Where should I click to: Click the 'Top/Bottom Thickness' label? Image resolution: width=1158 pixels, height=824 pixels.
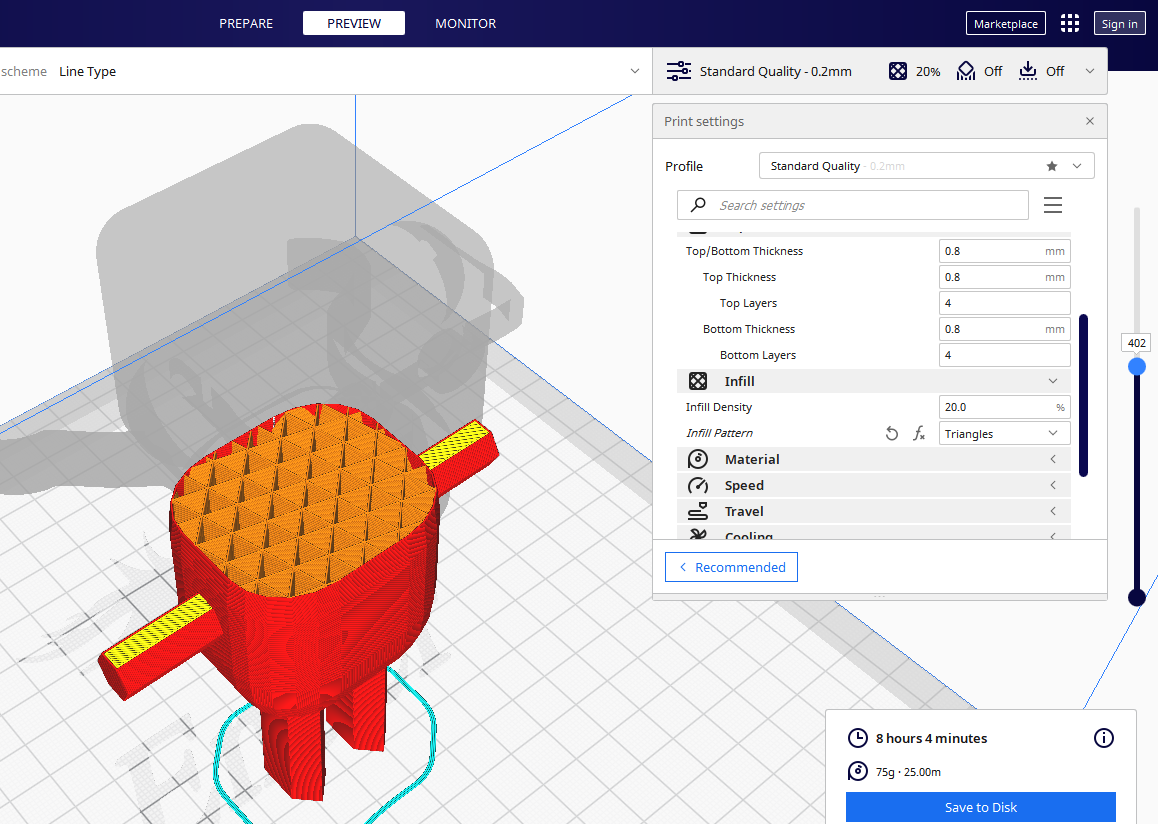pyautogui.click(x=744, y=251)
